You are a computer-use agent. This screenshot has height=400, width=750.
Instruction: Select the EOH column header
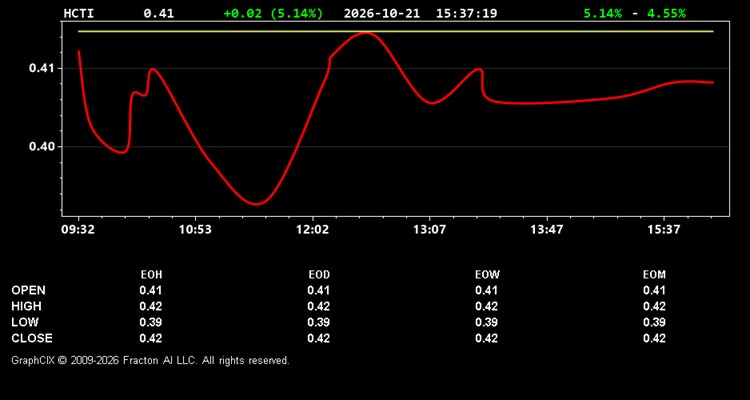pyautogui.click(x=151, y=275)
